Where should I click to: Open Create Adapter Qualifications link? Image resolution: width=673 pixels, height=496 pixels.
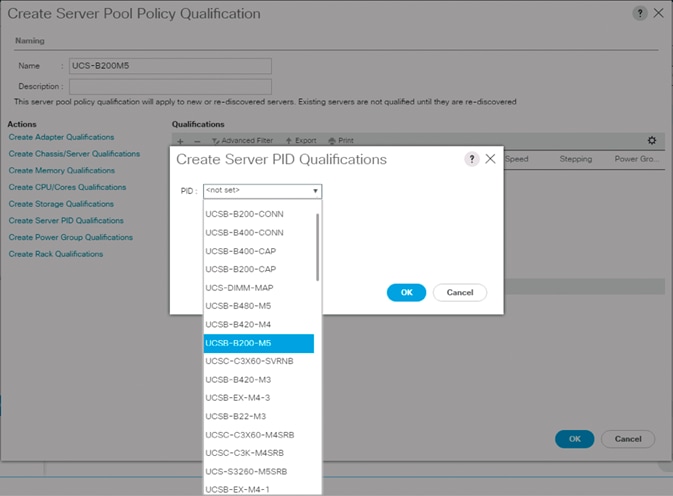coord(61,137)
